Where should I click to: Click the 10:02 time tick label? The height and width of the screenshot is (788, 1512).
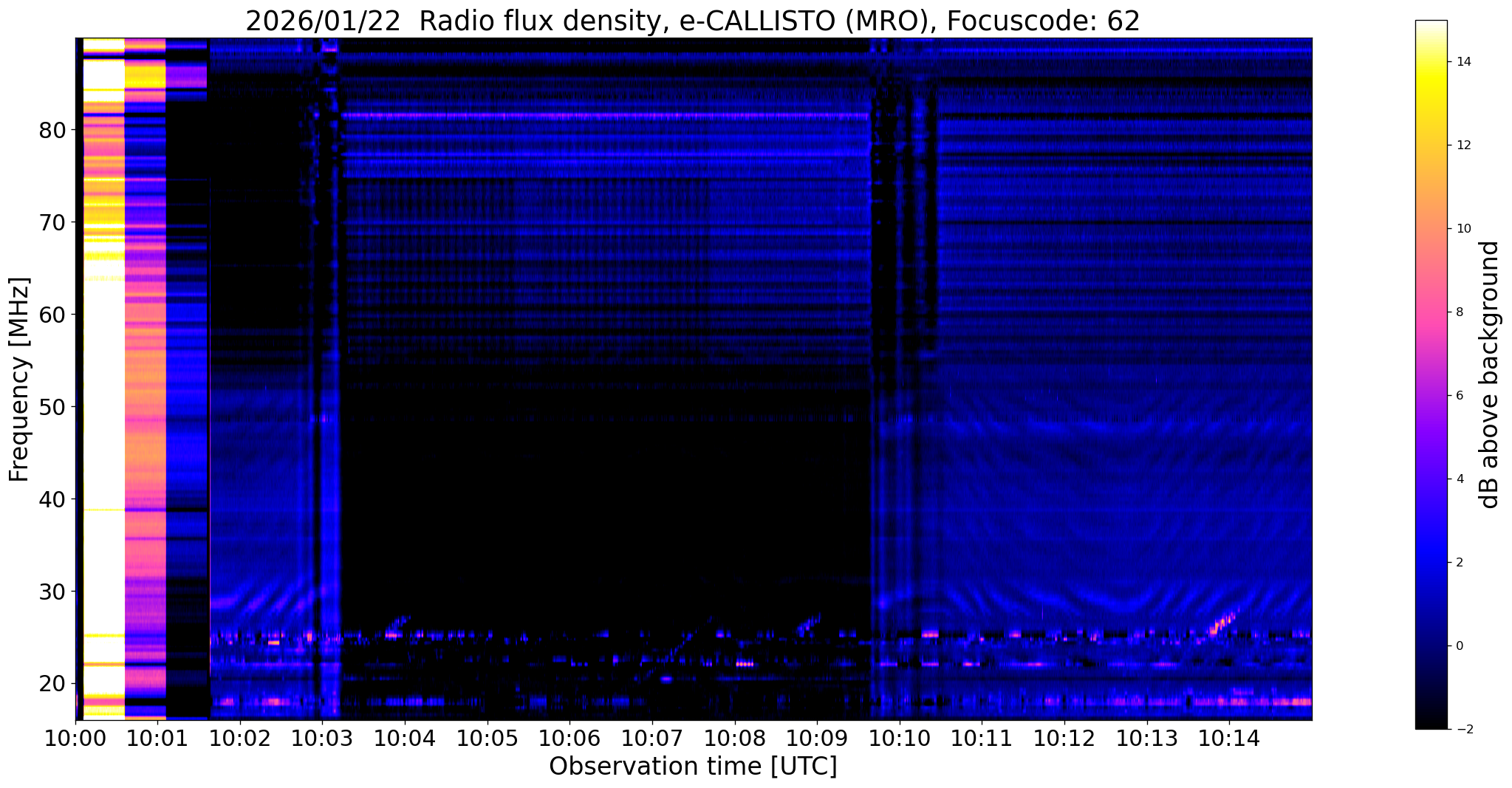[240, 739]
